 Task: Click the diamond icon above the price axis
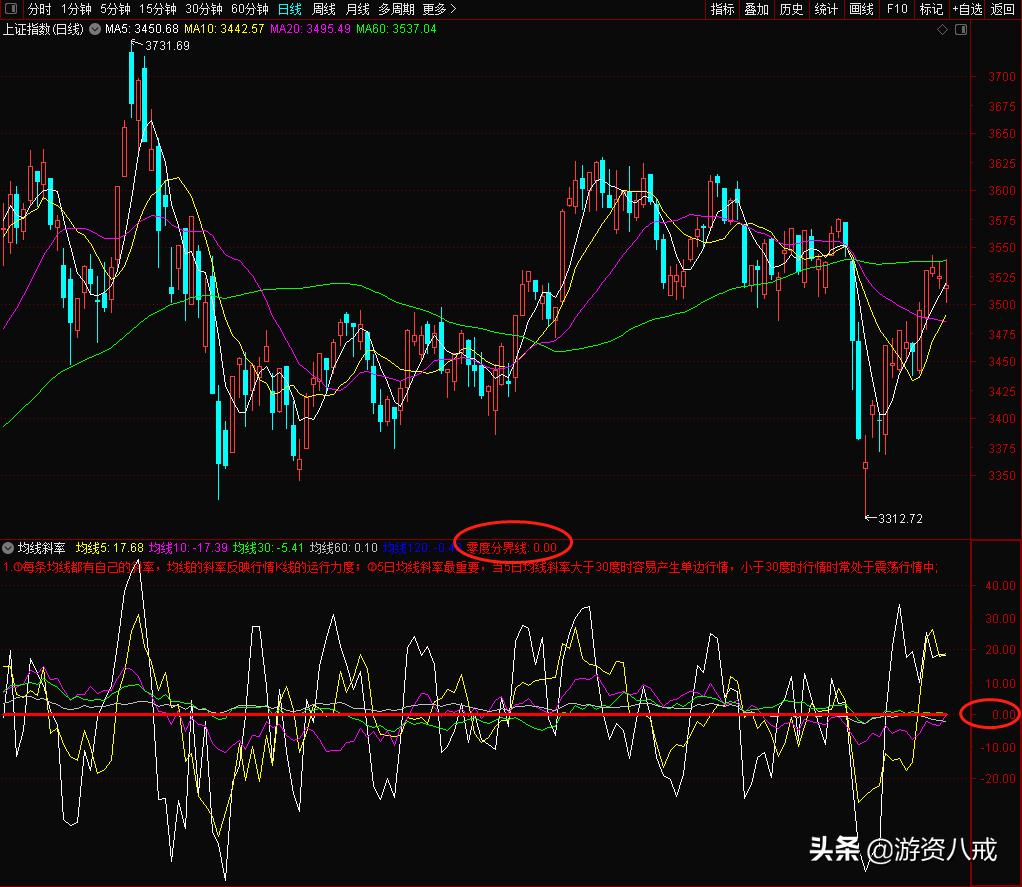(942, 30)
